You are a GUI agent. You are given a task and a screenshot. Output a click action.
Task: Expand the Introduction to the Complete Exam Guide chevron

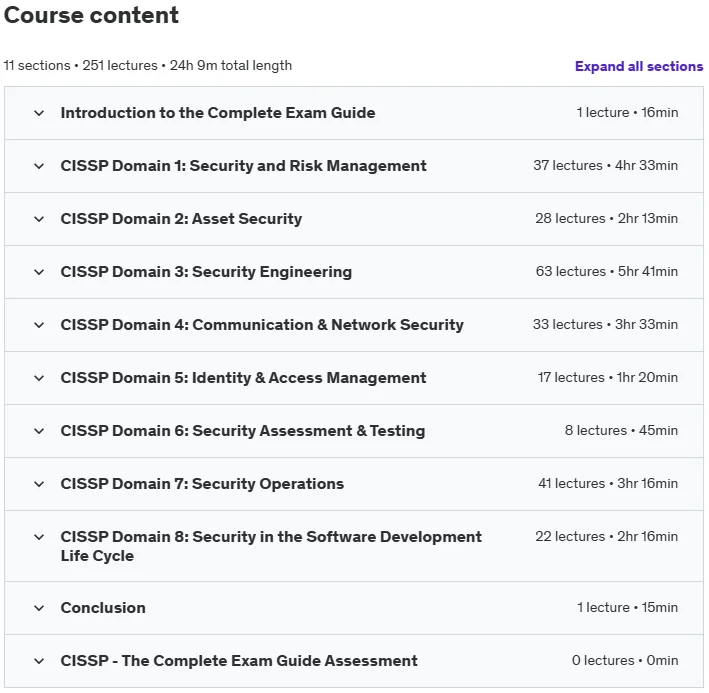[39, 113]
